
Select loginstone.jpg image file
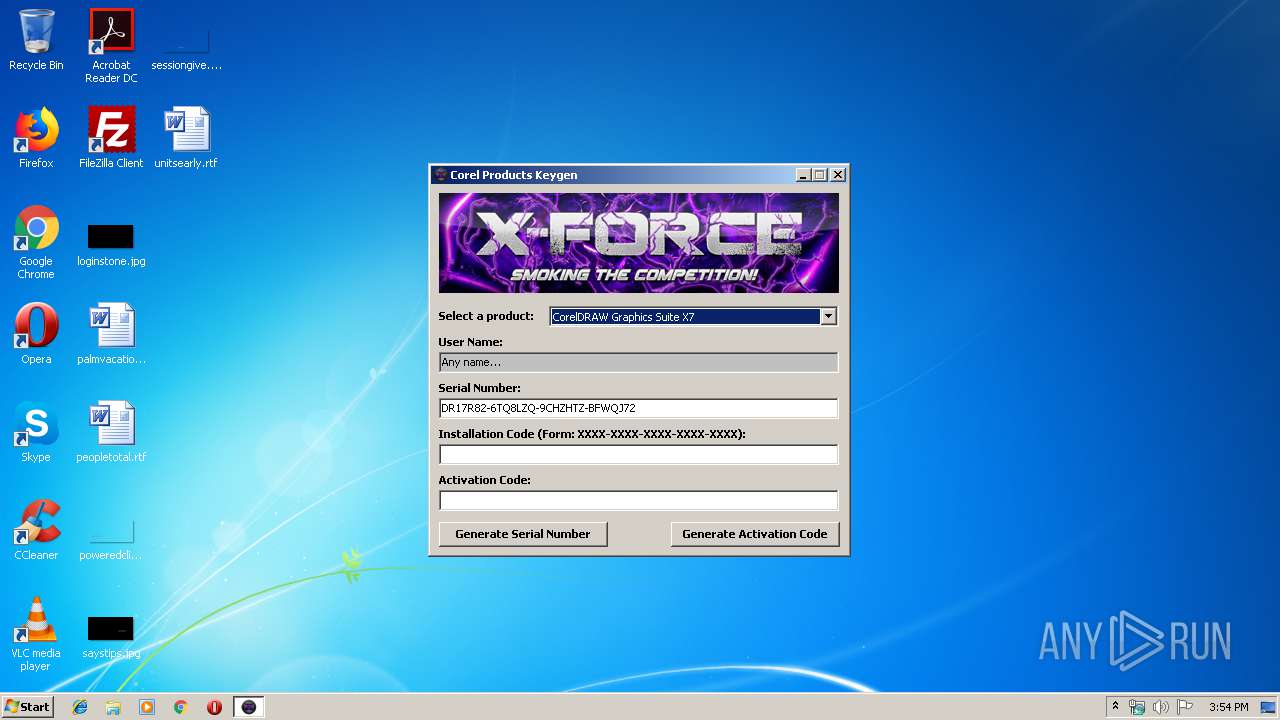pos(111,244)
